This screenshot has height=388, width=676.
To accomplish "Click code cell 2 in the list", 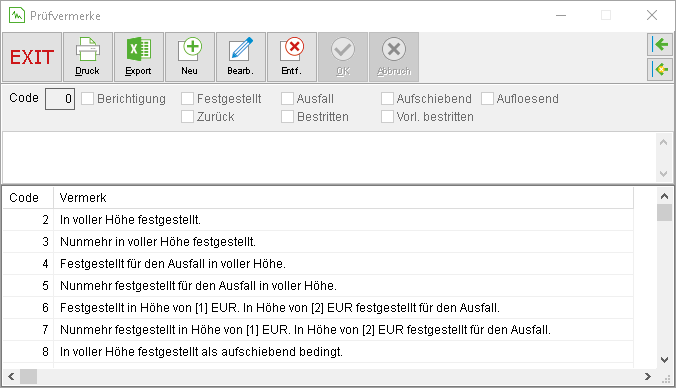I will (x=28, y=220).
